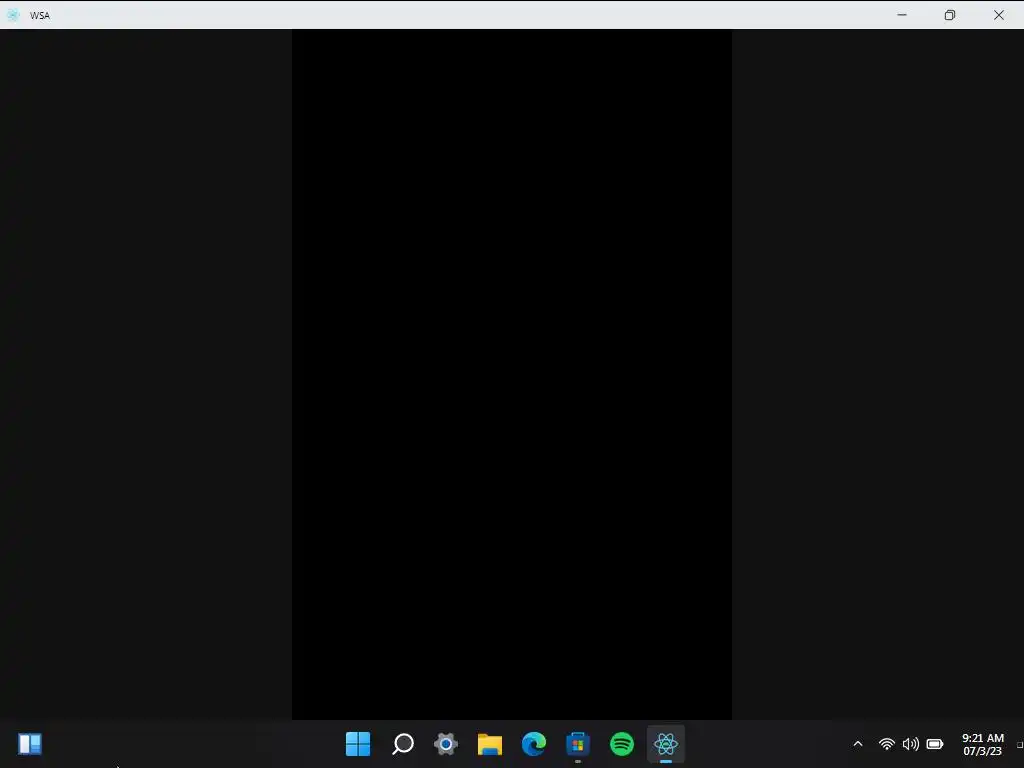The image size is (1024, 768).
Task: Select the WSA app taskbar icon
Action: [x=665, y=744]
